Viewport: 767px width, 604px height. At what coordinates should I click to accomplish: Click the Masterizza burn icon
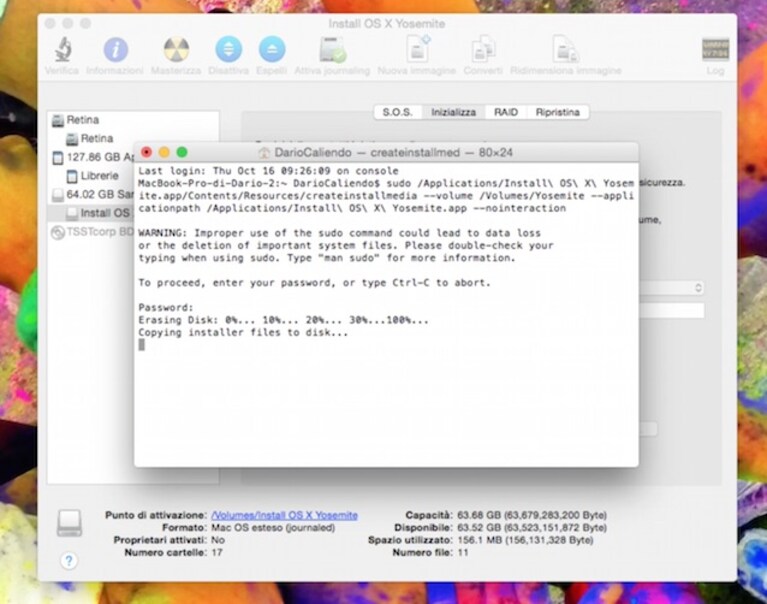[x=176, y=49]
